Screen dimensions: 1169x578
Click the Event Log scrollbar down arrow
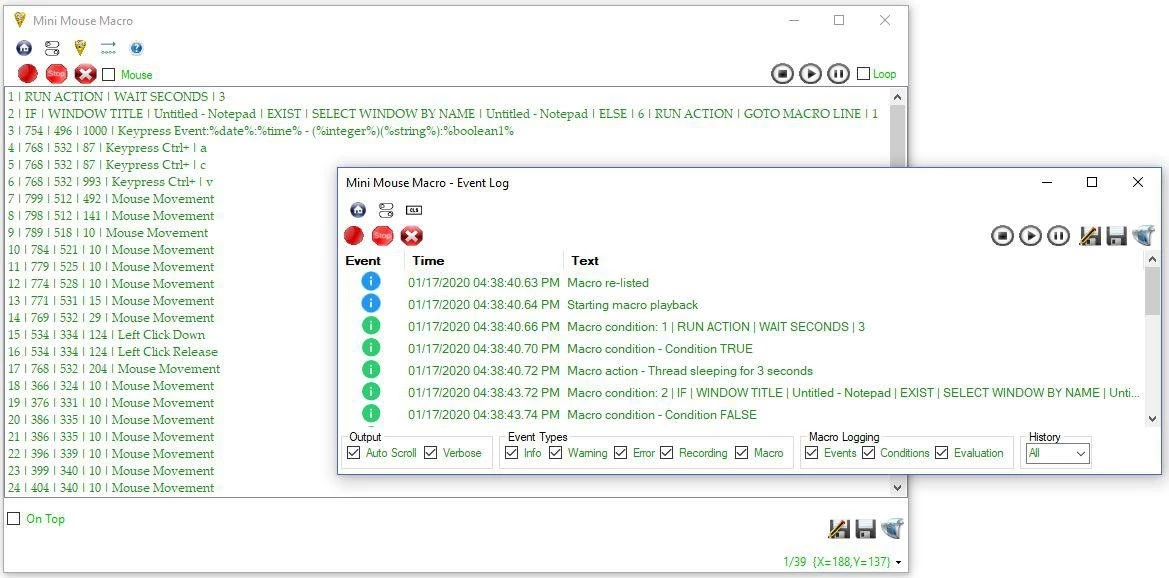(1153, 419)
